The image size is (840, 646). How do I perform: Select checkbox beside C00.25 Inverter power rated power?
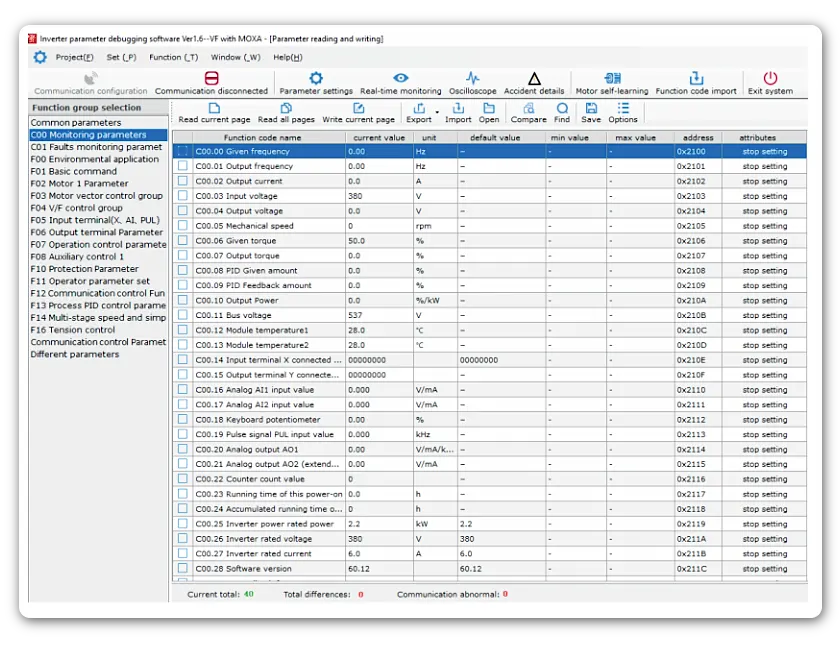(x=182, y=524)
